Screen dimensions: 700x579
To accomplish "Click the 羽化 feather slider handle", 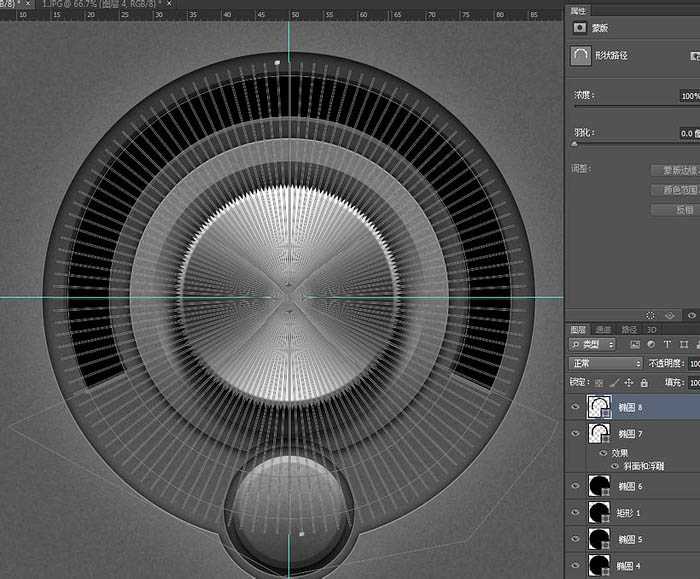I will [x=574, y=144].
